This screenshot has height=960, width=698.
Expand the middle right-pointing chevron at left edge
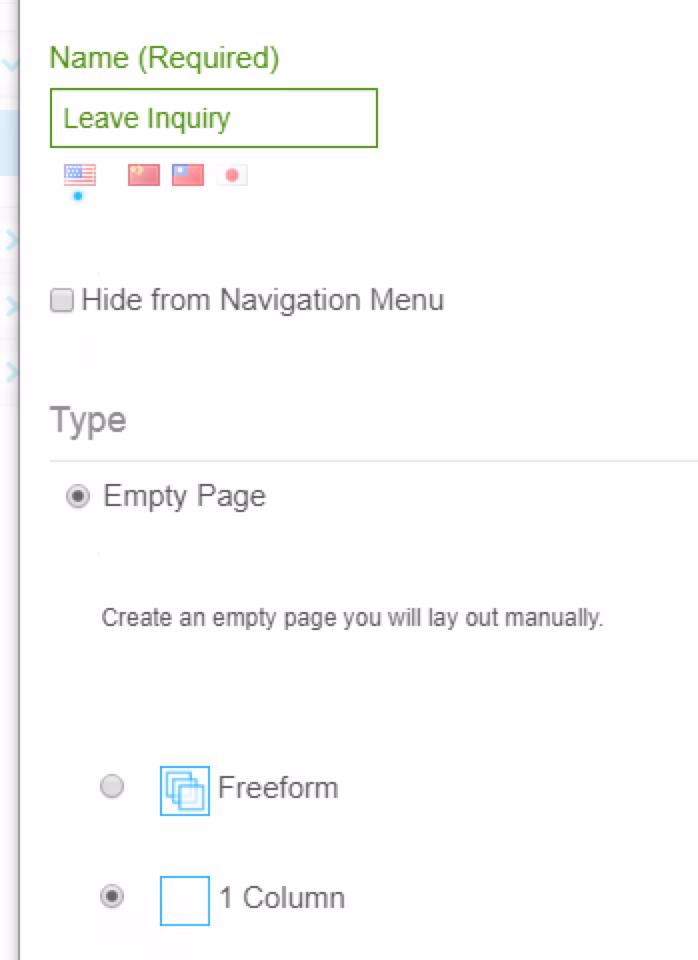pos(11,306)
